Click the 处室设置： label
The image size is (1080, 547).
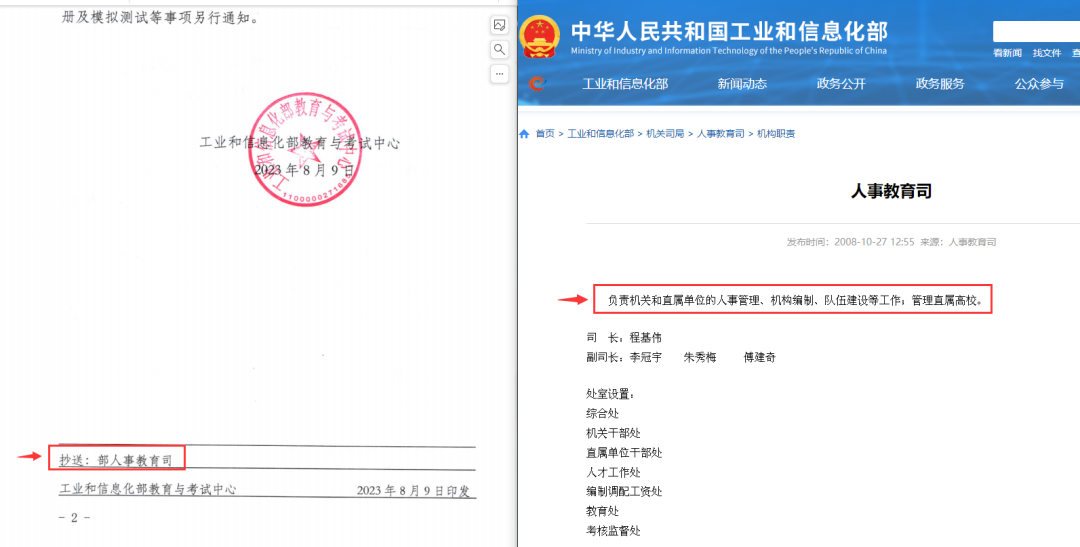[610, 394]
